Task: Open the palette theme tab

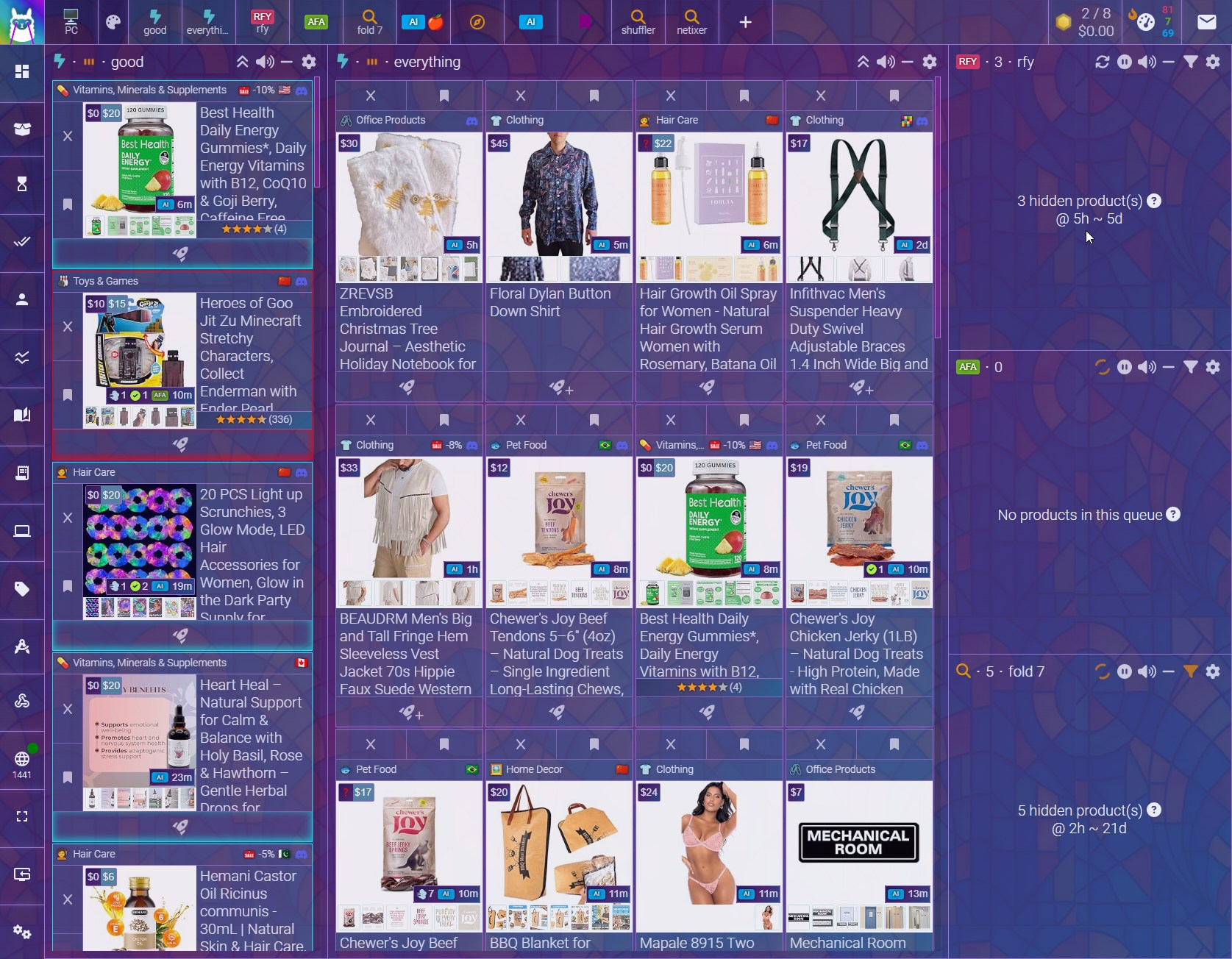Action: tap(113, 22)
